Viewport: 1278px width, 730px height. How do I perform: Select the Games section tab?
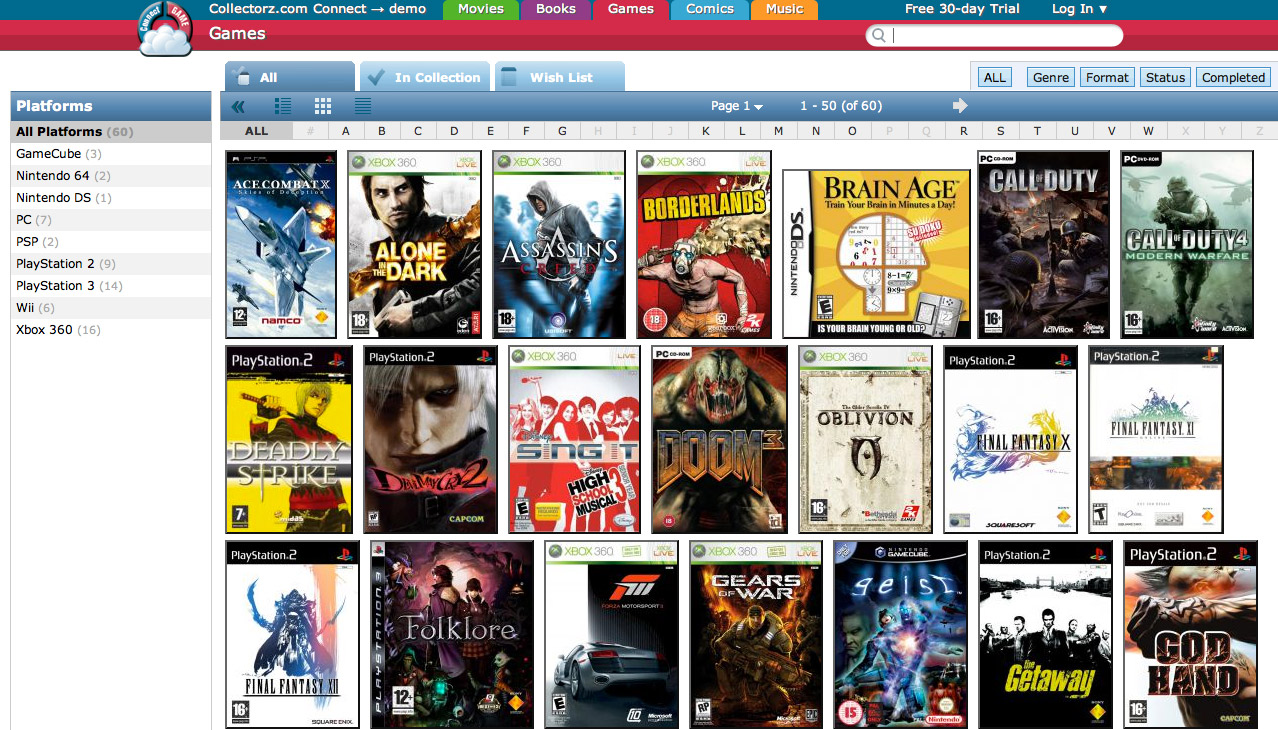[x=631, y=9]
